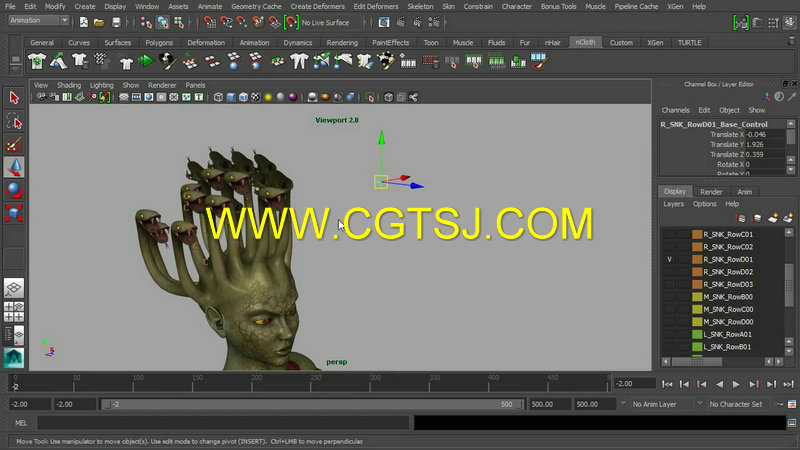Open the Skeleton menu

420,7
